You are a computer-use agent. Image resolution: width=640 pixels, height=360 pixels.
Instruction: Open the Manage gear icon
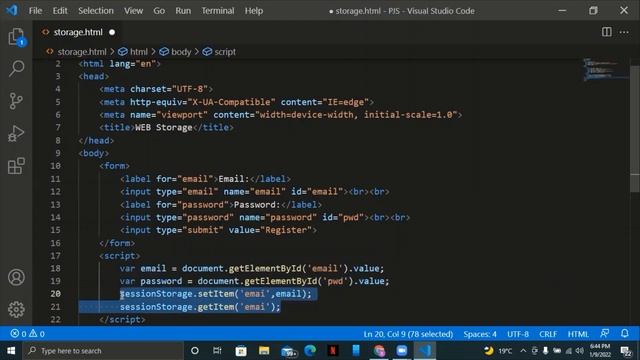coord(16,309)
